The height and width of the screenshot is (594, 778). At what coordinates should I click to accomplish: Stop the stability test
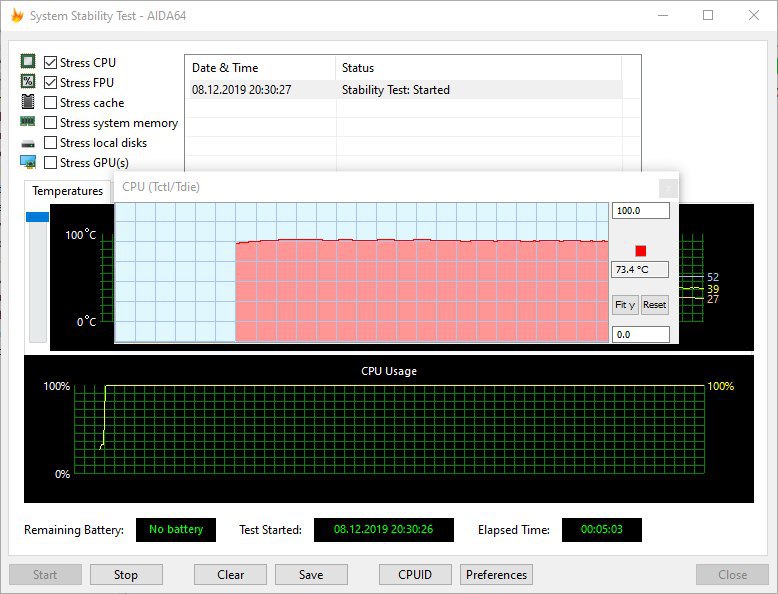tap(126, 575)
